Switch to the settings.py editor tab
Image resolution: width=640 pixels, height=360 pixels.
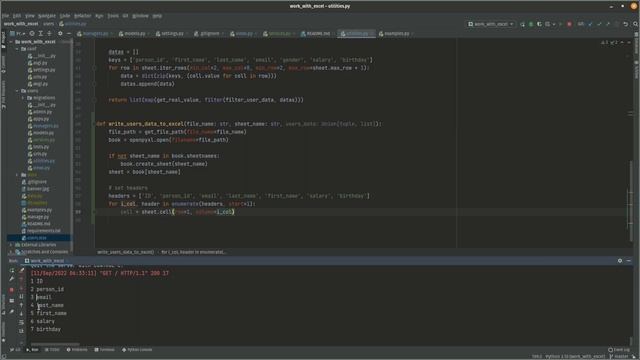click(171, 33)
